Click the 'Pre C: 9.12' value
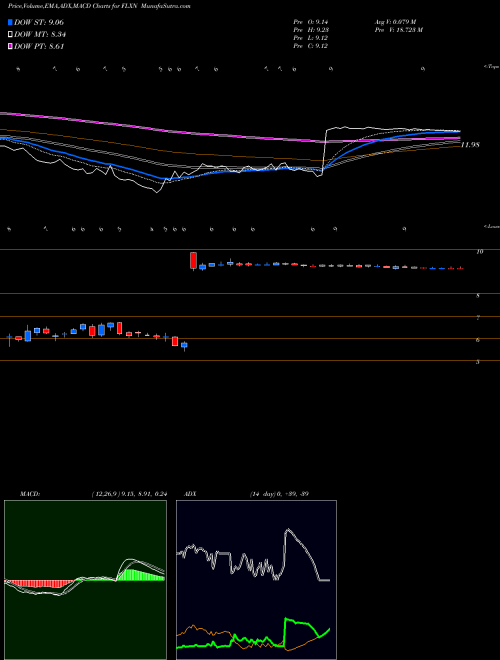Viewport: 500px width, 660px height. (x=311, y=46)
